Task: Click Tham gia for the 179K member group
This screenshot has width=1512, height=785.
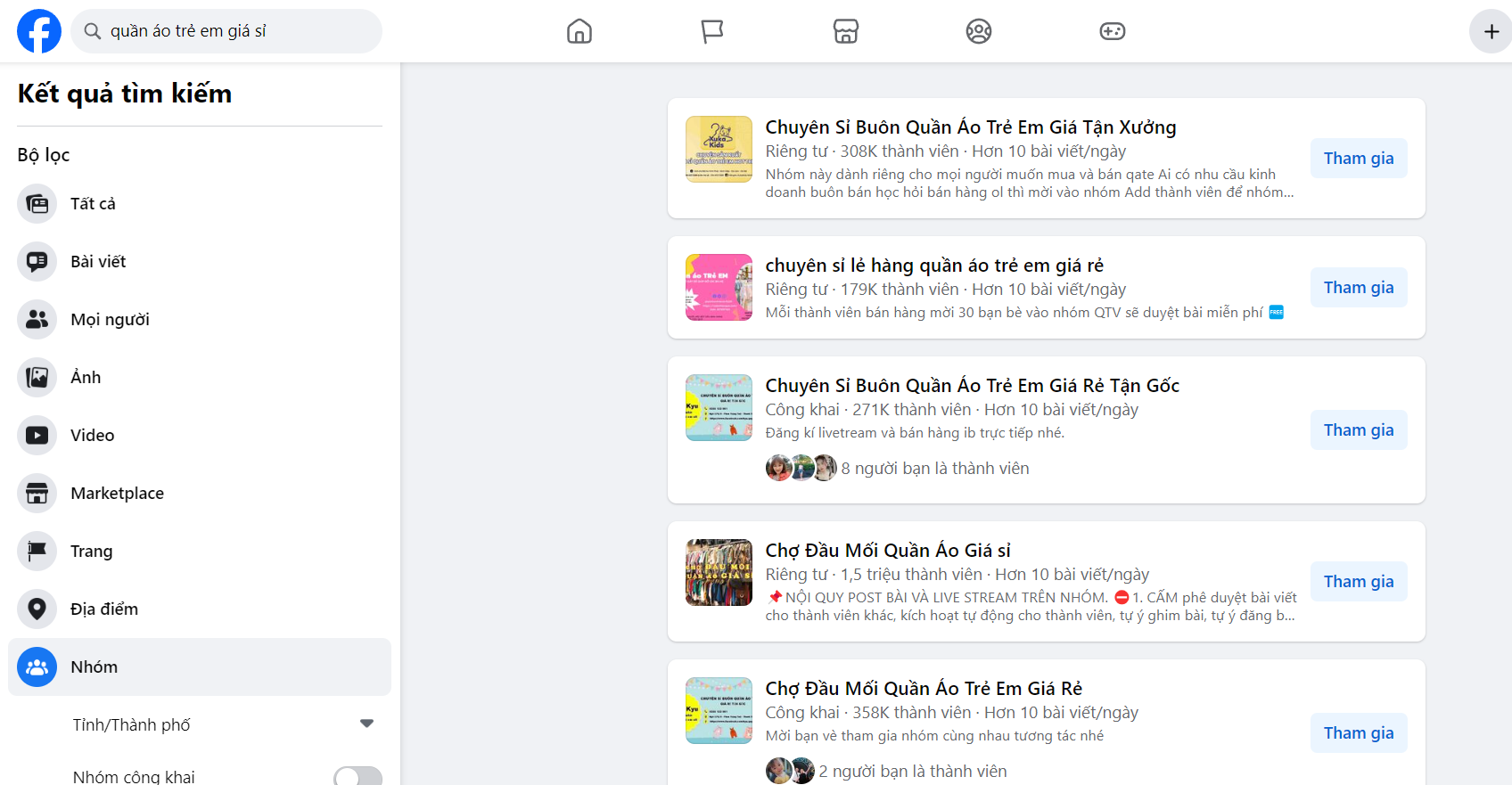Action: click(x=1358, y=287)
